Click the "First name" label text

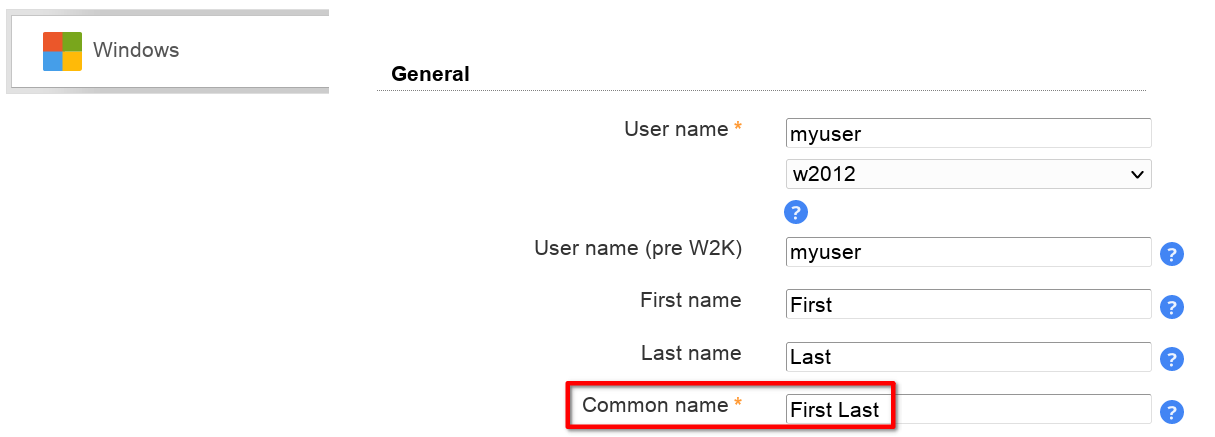point(691,300)
